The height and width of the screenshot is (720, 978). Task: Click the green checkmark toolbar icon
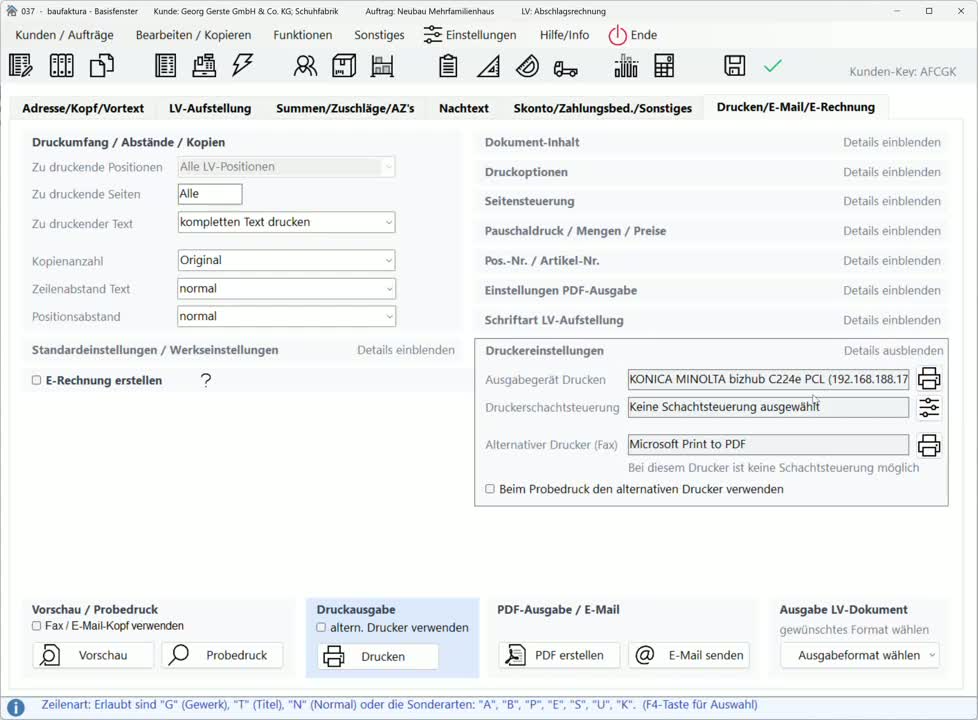[x=773, y=66]
